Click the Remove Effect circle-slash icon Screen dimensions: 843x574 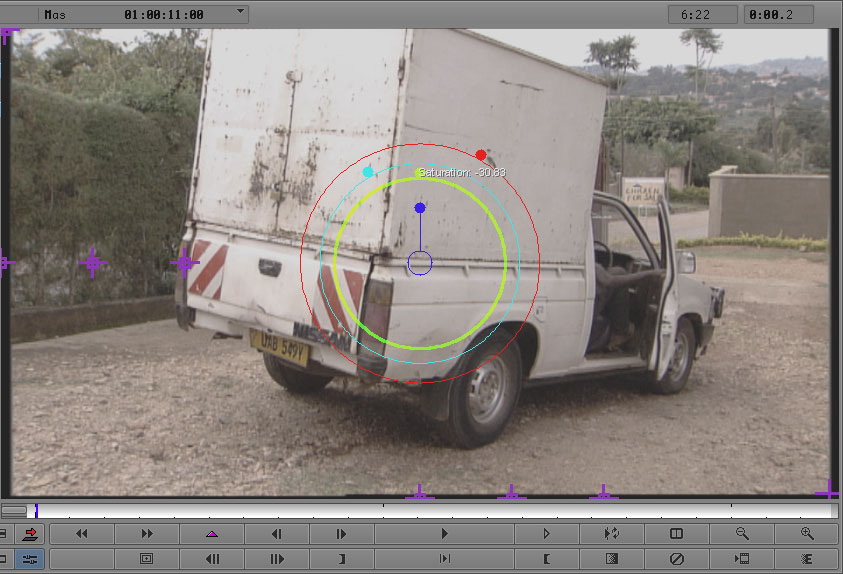click(x=677, y=558)
